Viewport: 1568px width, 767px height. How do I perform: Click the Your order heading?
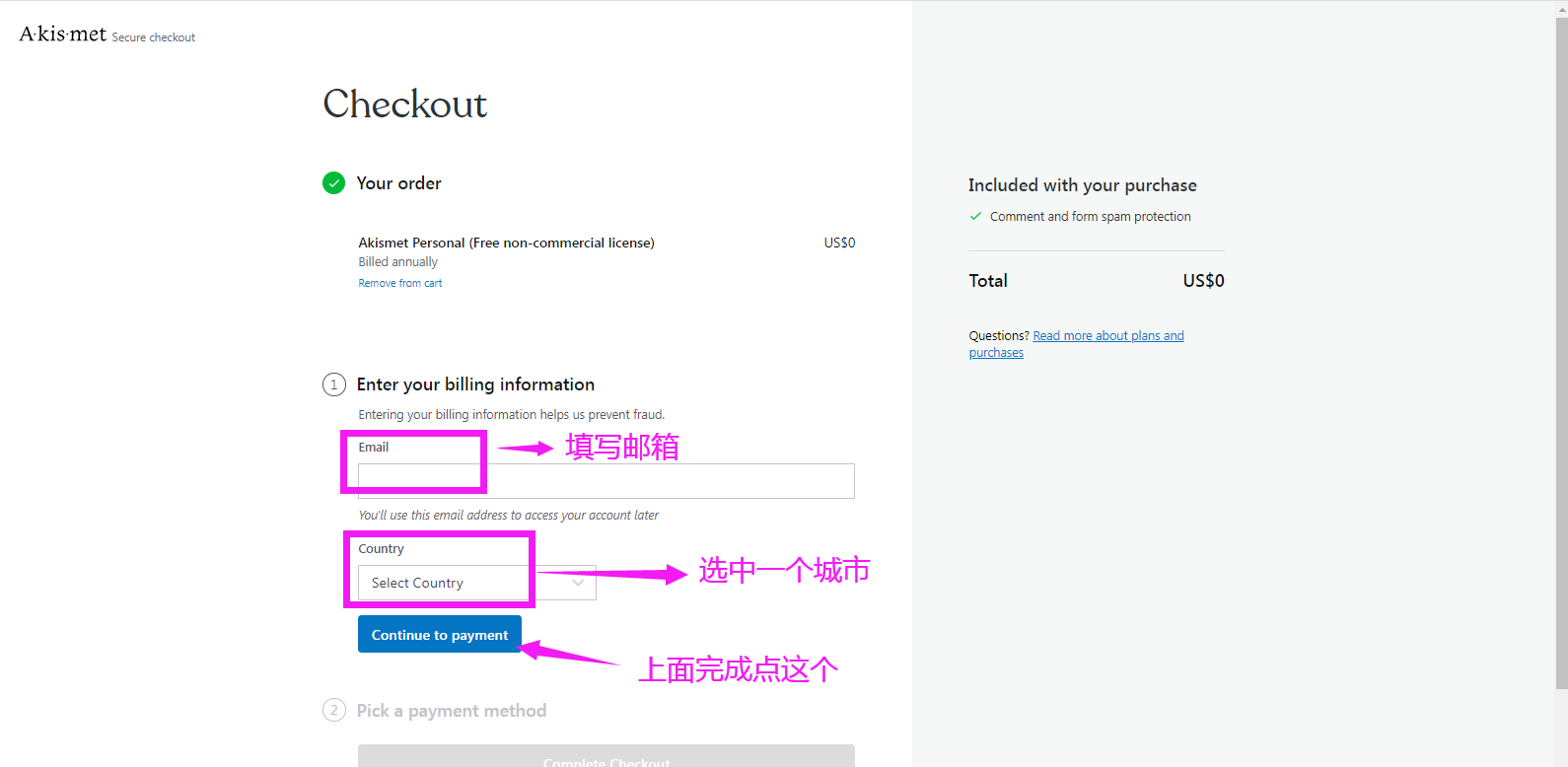[398, 183]
